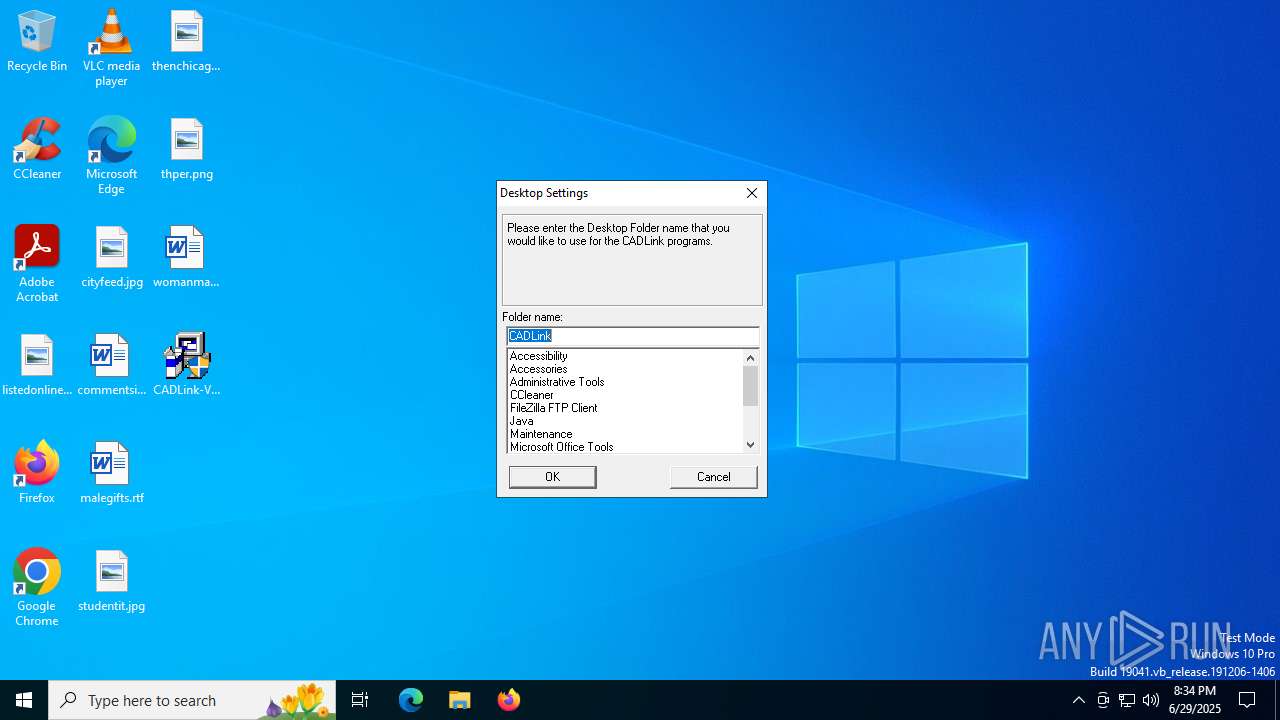Open Microsoft Edge from the taskbar

(411, 700)
